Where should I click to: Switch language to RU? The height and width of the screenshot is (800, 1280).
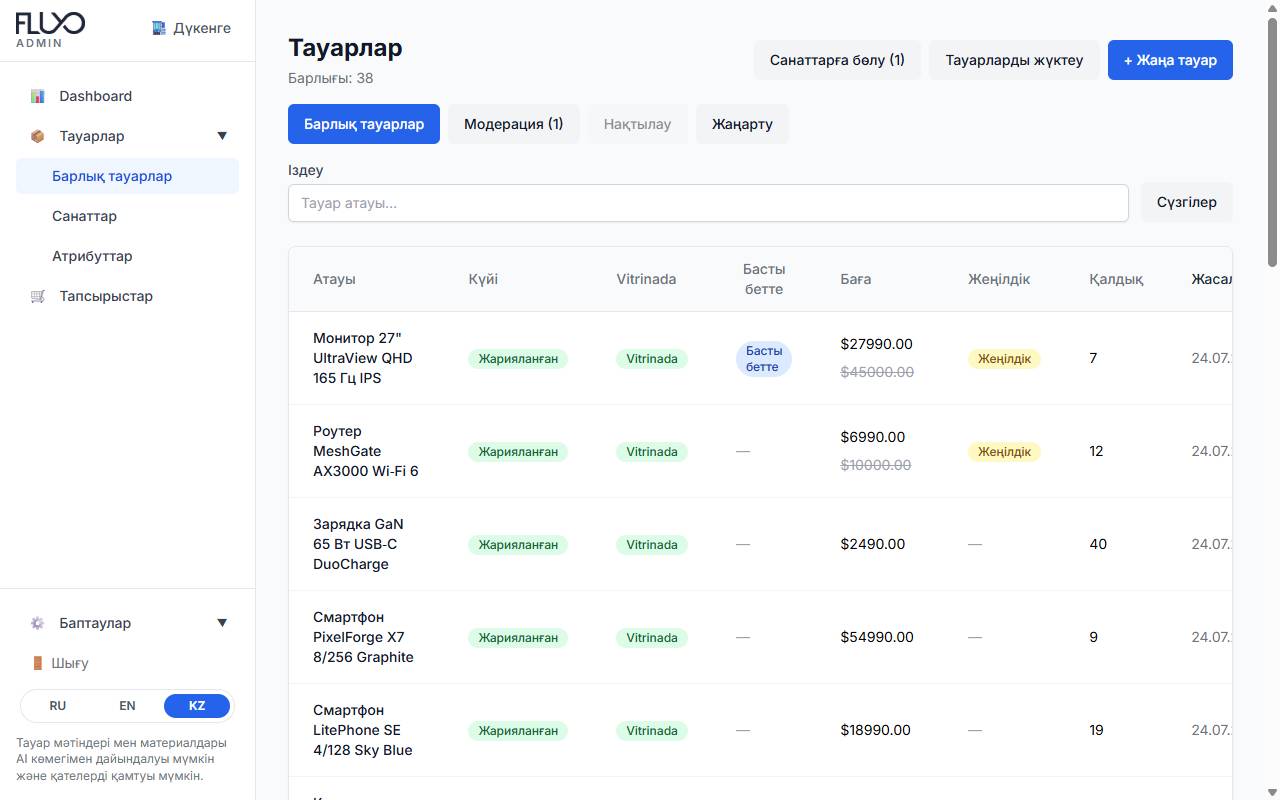(58, 706)
